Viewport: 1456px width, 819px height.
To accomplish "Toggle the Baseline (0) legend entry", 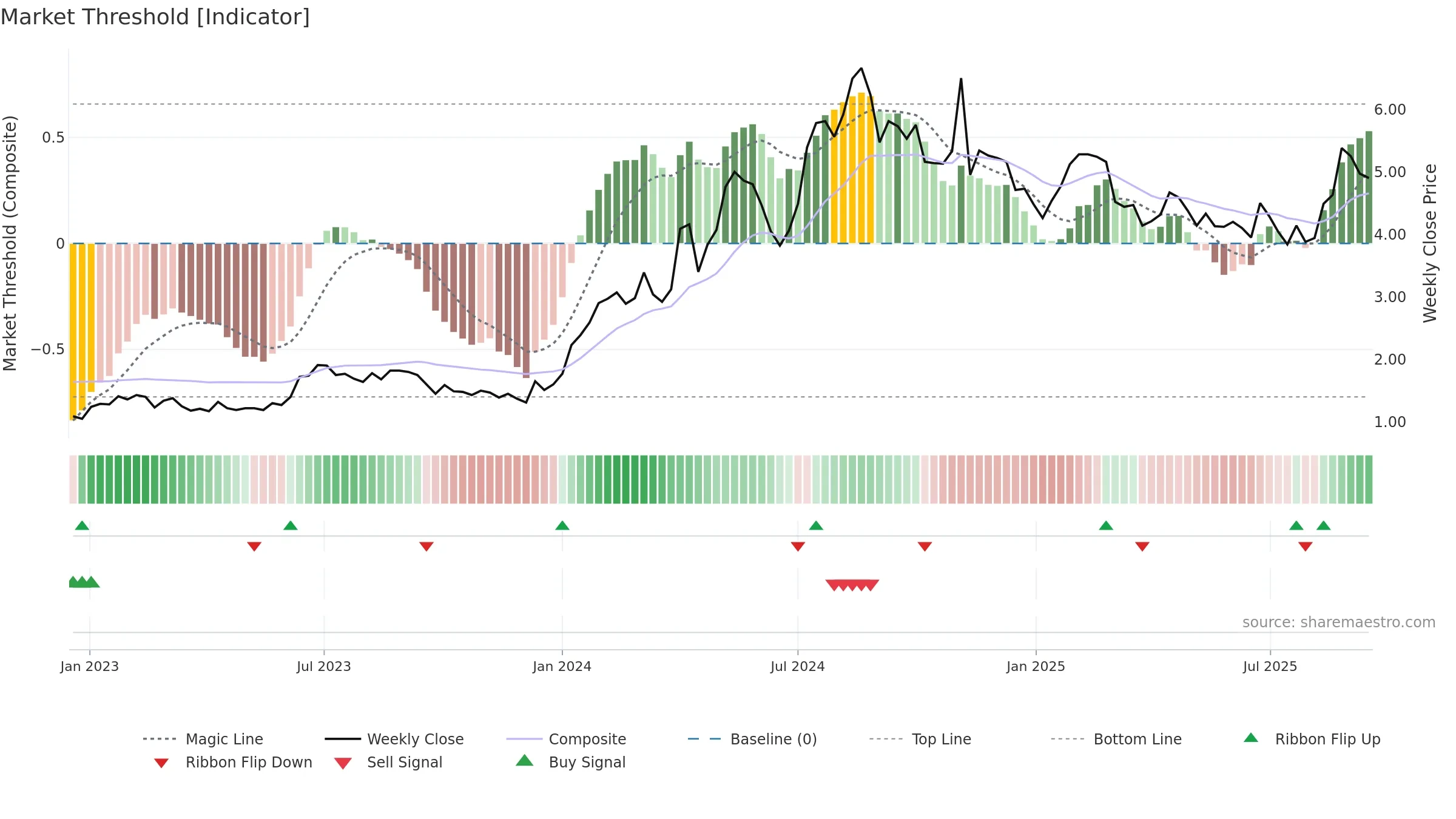I will [x=752, y=739].
